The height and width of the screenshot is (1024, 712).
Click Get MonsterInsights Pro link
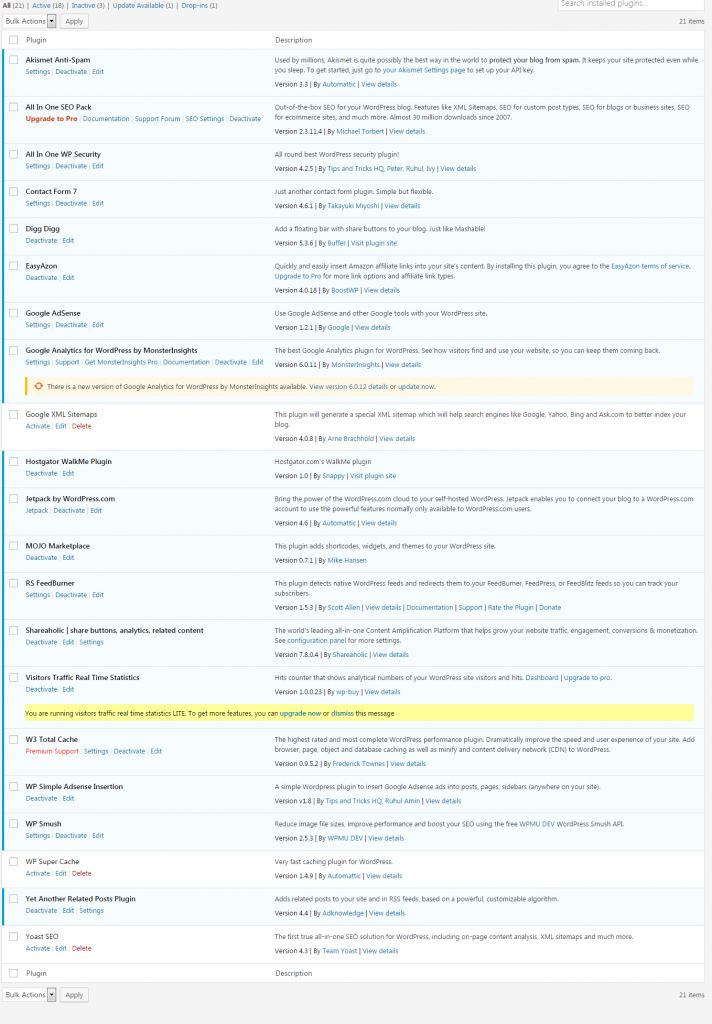pos(121,362)
